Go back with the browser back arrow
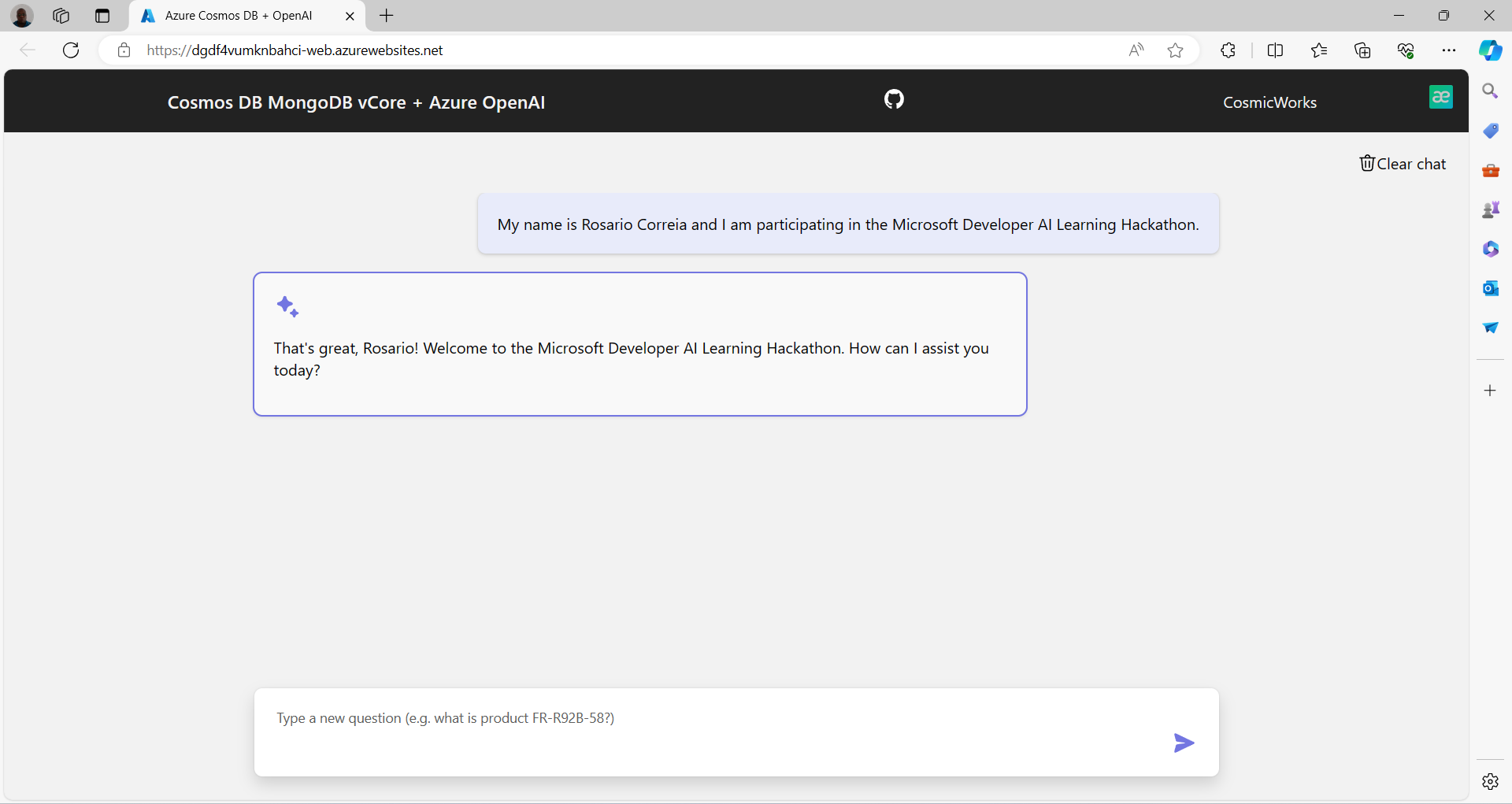The image size is (1512, 804). tap(28, 50)
